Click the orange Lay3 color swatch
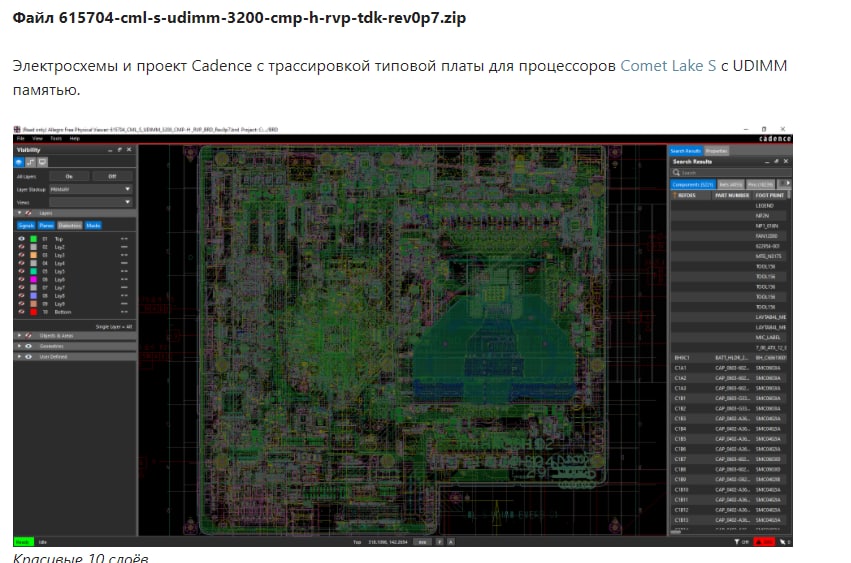Image resolution: width=851 pixels, height=563 pixels. click(x=33, y=255)
